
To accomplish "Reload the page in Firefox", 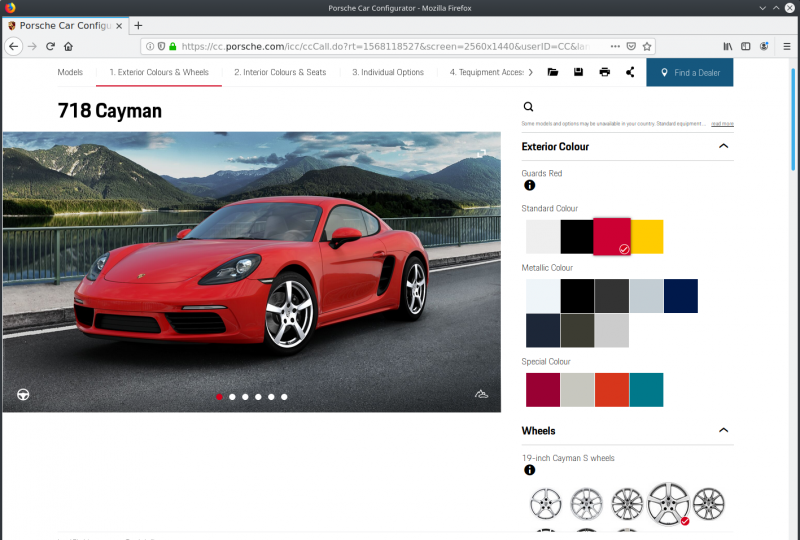I will pos(50,46).
